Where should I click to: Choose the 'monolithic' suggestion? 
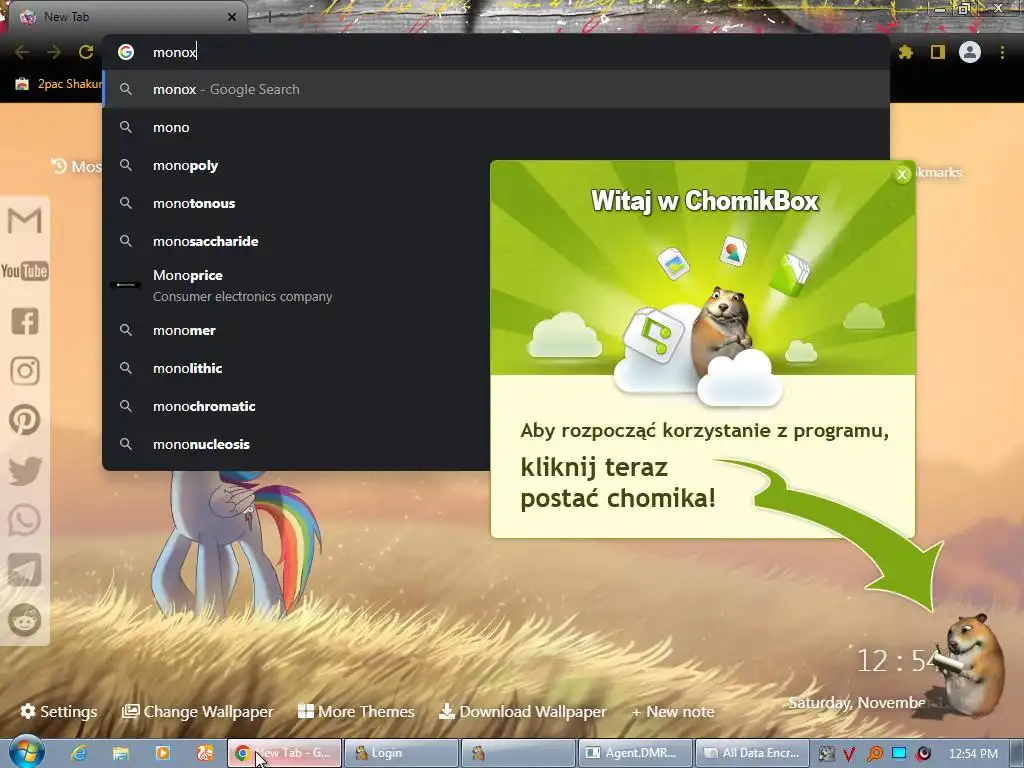296,368
